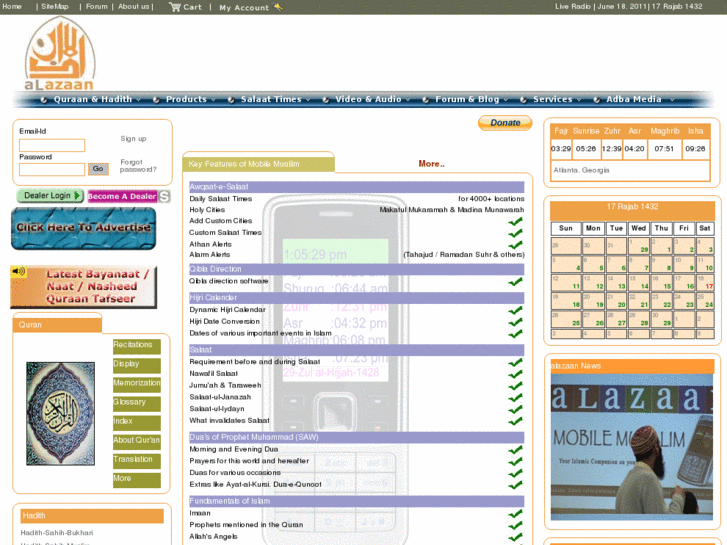
Task: Open Quran Index
Action: [x=137, y=423]
